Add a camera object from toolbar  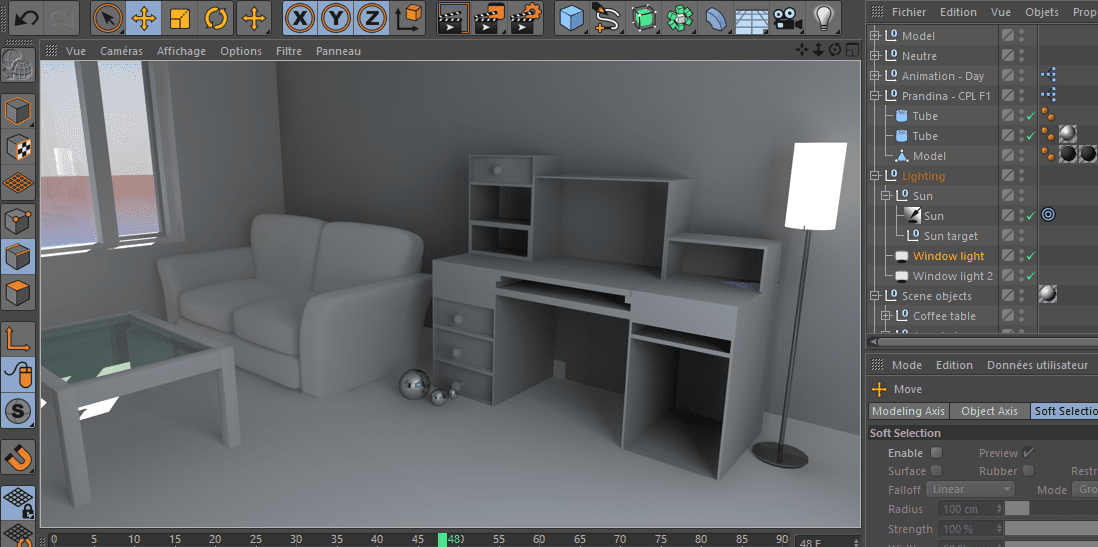tap(788, 18)
